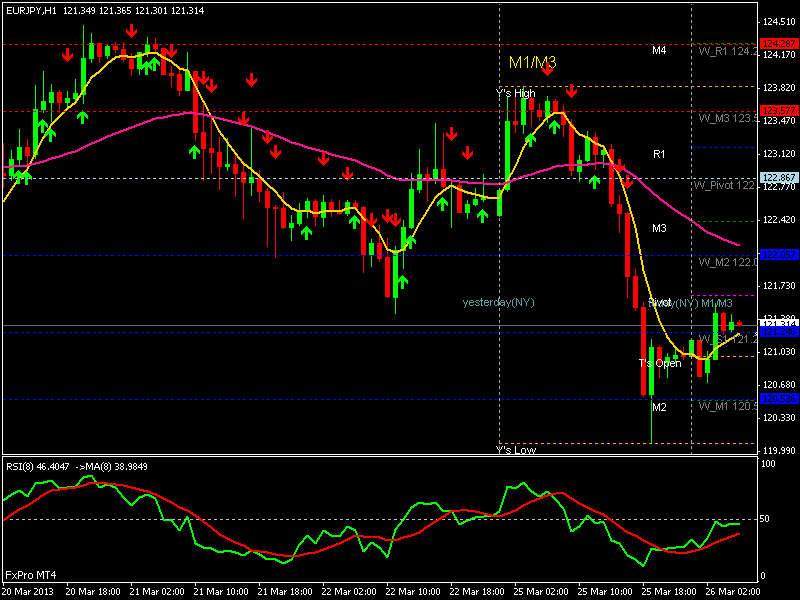
Task: Click the 22 Mar 10:00 time label
Action: (413, 591)
